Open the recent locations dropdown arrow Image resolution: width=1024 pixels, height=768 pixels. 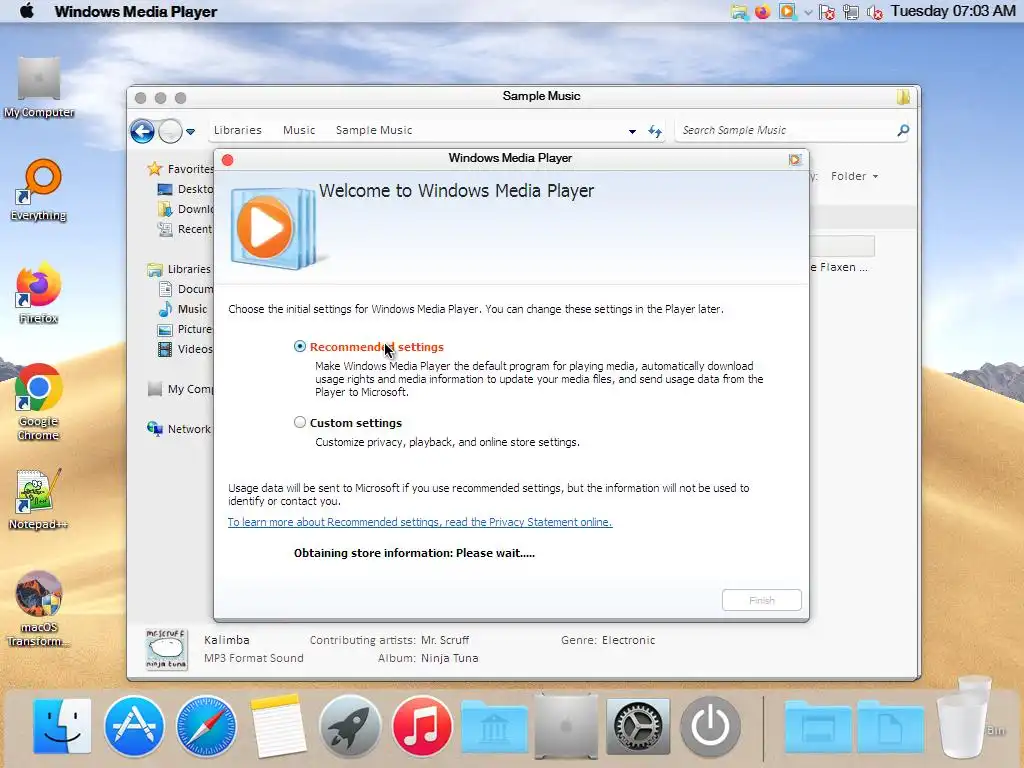[x=191, y=131]
